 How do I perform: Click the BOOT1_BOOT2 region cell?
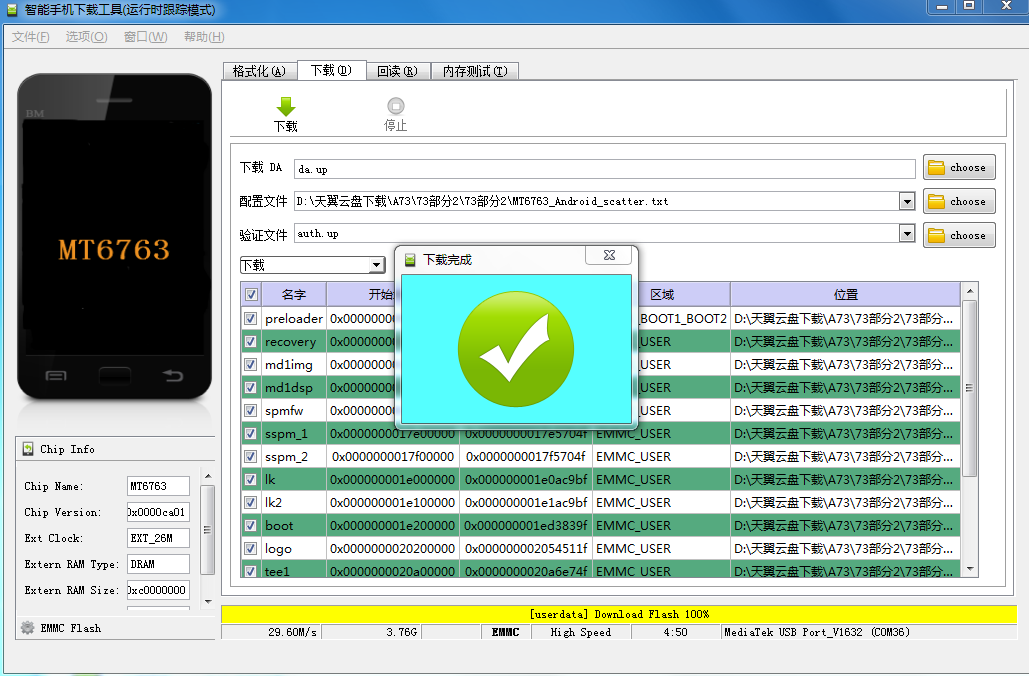click(x=683, y=318)
